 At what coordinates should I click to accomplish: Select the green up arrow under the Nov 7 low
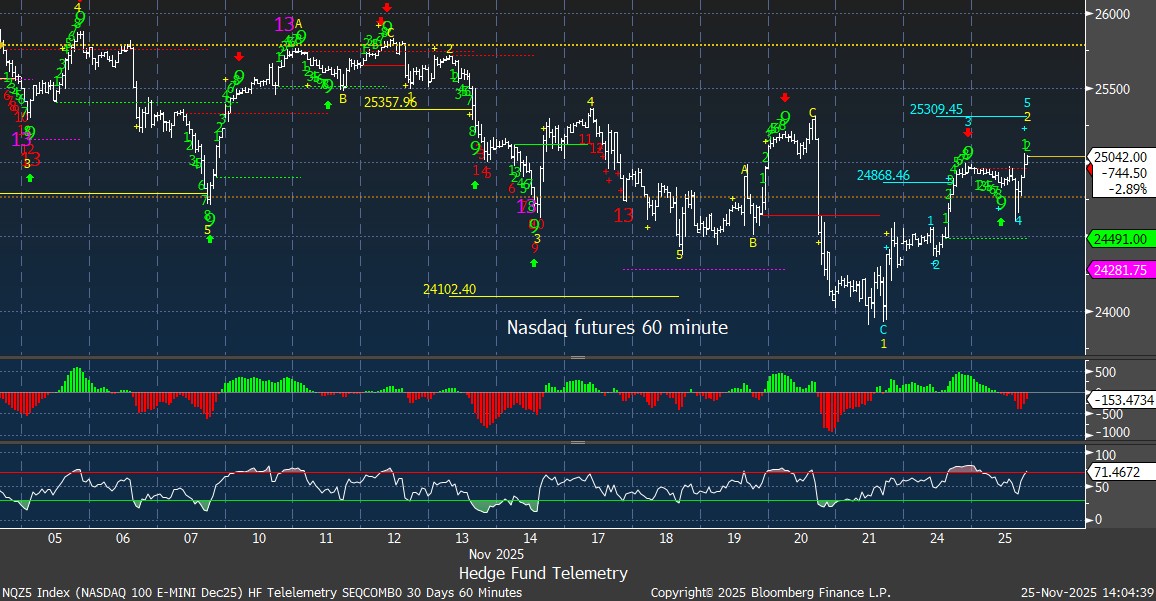tap(209, 240)
